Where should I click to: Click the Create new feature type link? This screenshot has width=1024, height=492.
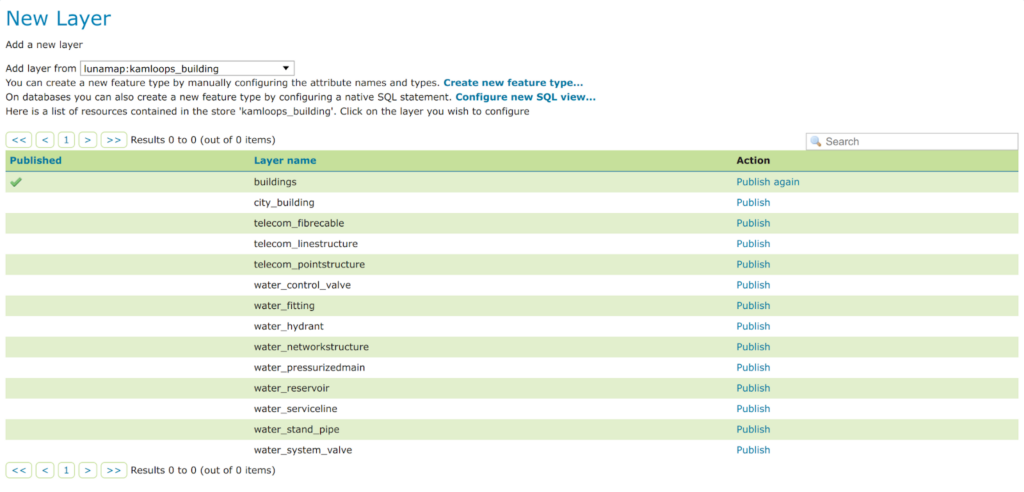tap(513, 83)
